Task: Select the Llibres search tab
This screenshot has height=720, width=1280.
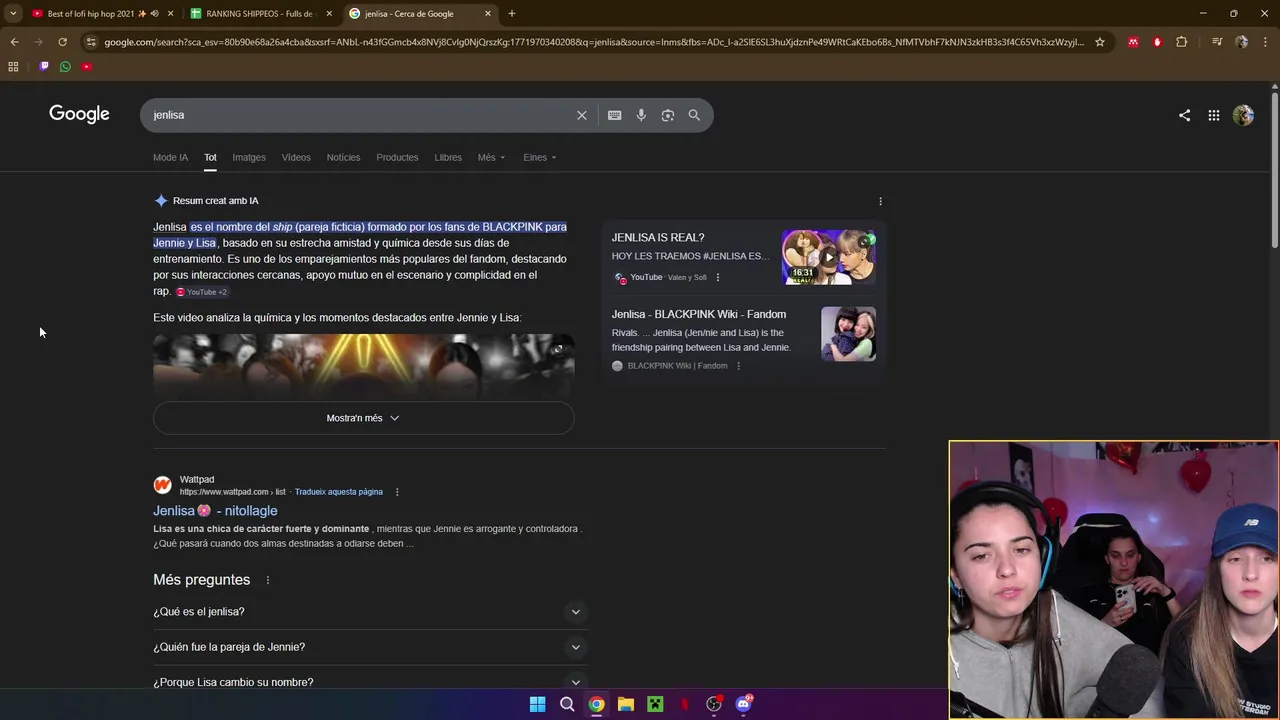Action: (448, 157)
